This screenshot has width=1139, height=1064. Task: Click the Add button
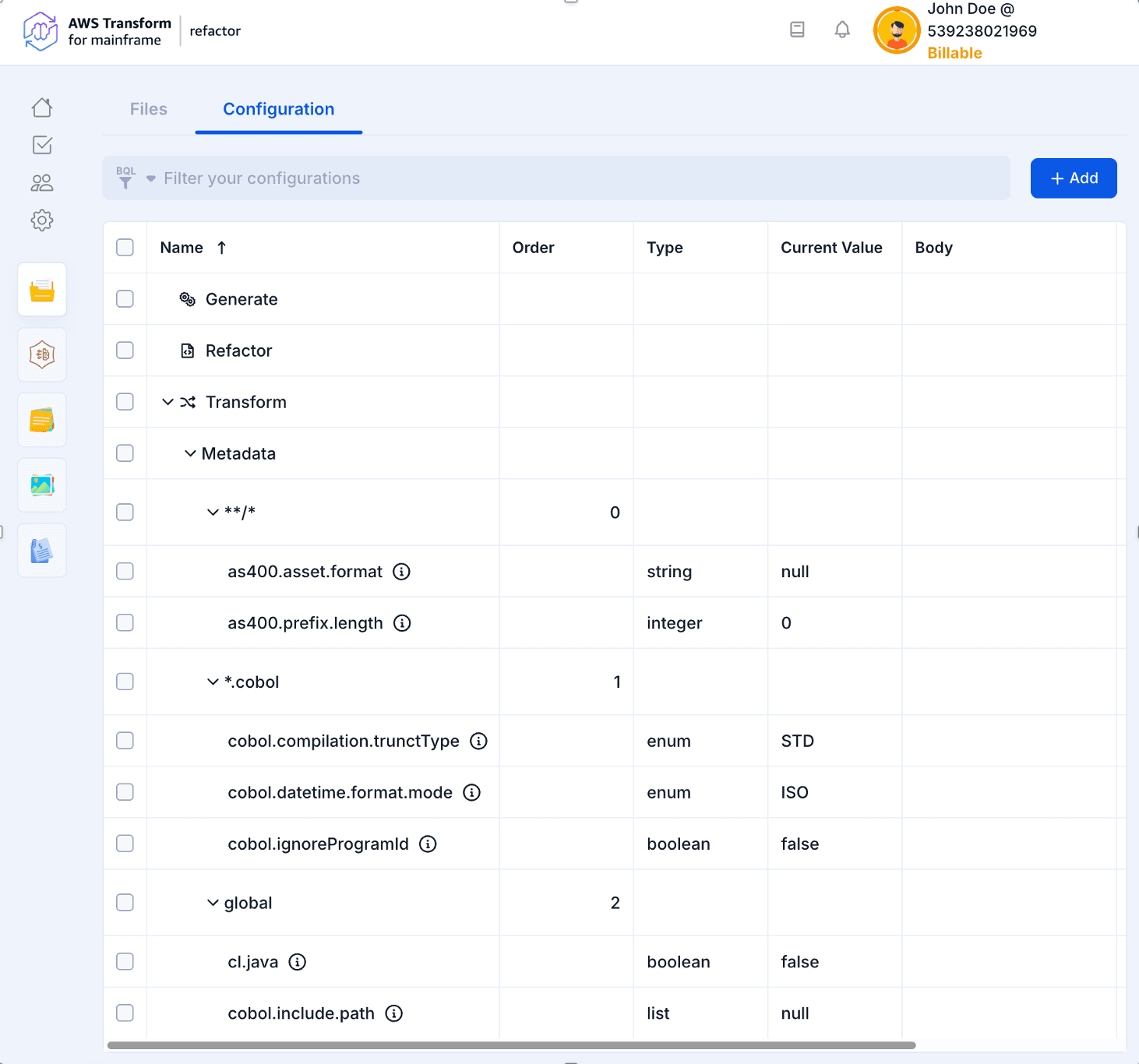1073,178
